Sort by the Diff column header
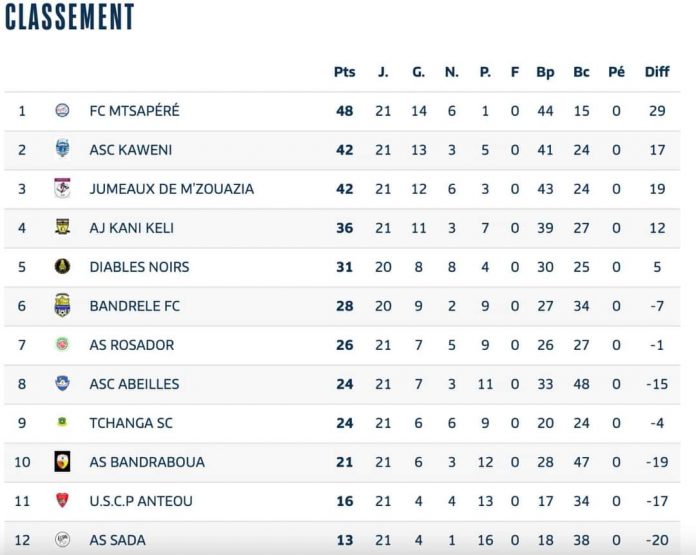 pyautogui.click(x=657, y=72)
